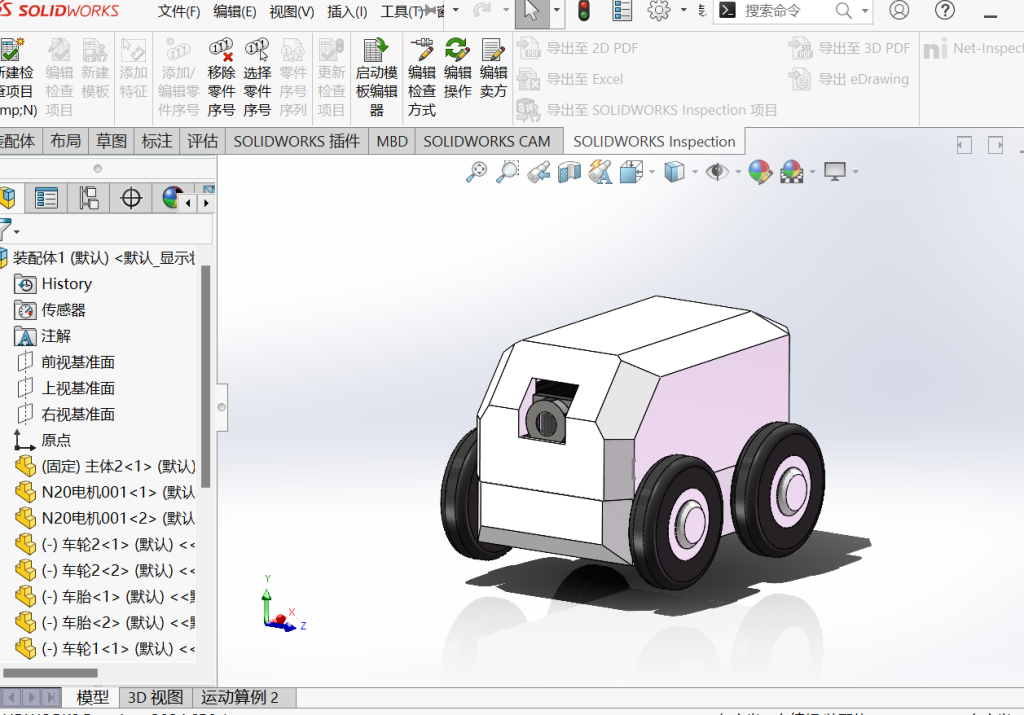This screenshot has height=715, width=1024.
Task: Click the View Settings monitor icon
Action: pyautogui.click(x=835, y=172)
